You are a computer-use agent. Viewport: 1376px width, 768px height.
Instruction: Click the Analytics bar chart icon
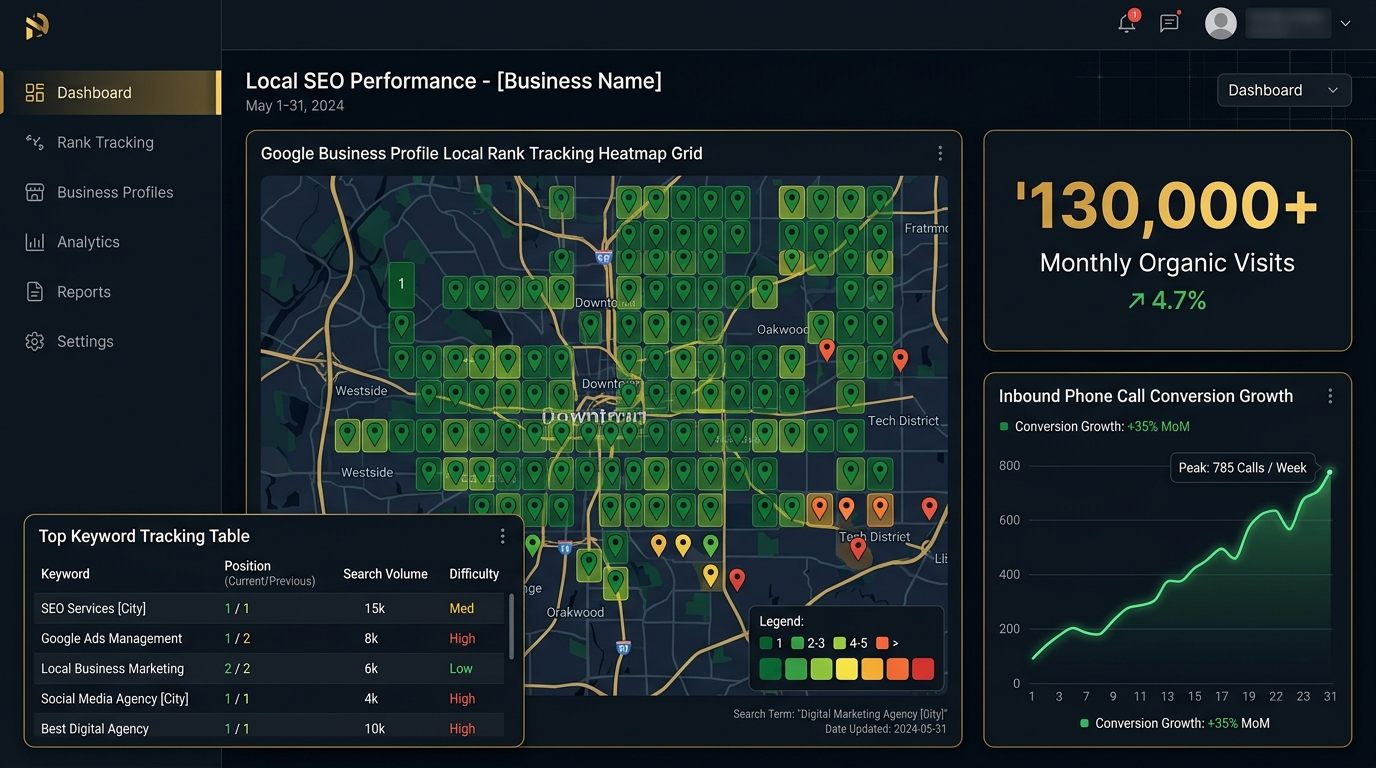tap(35, 242)
